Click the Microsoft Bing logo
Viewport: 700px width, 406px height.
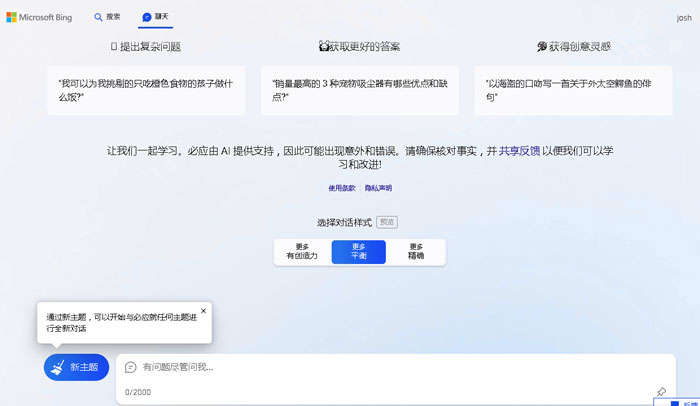pos(39,17)
